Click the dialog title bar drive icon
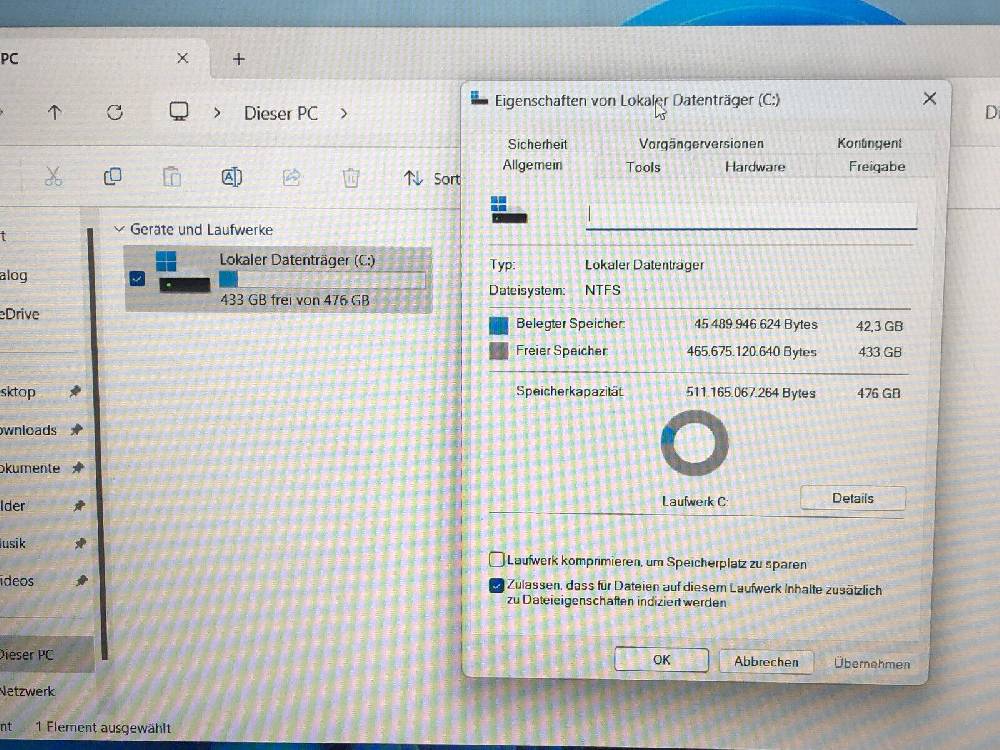 pos(479,98)
